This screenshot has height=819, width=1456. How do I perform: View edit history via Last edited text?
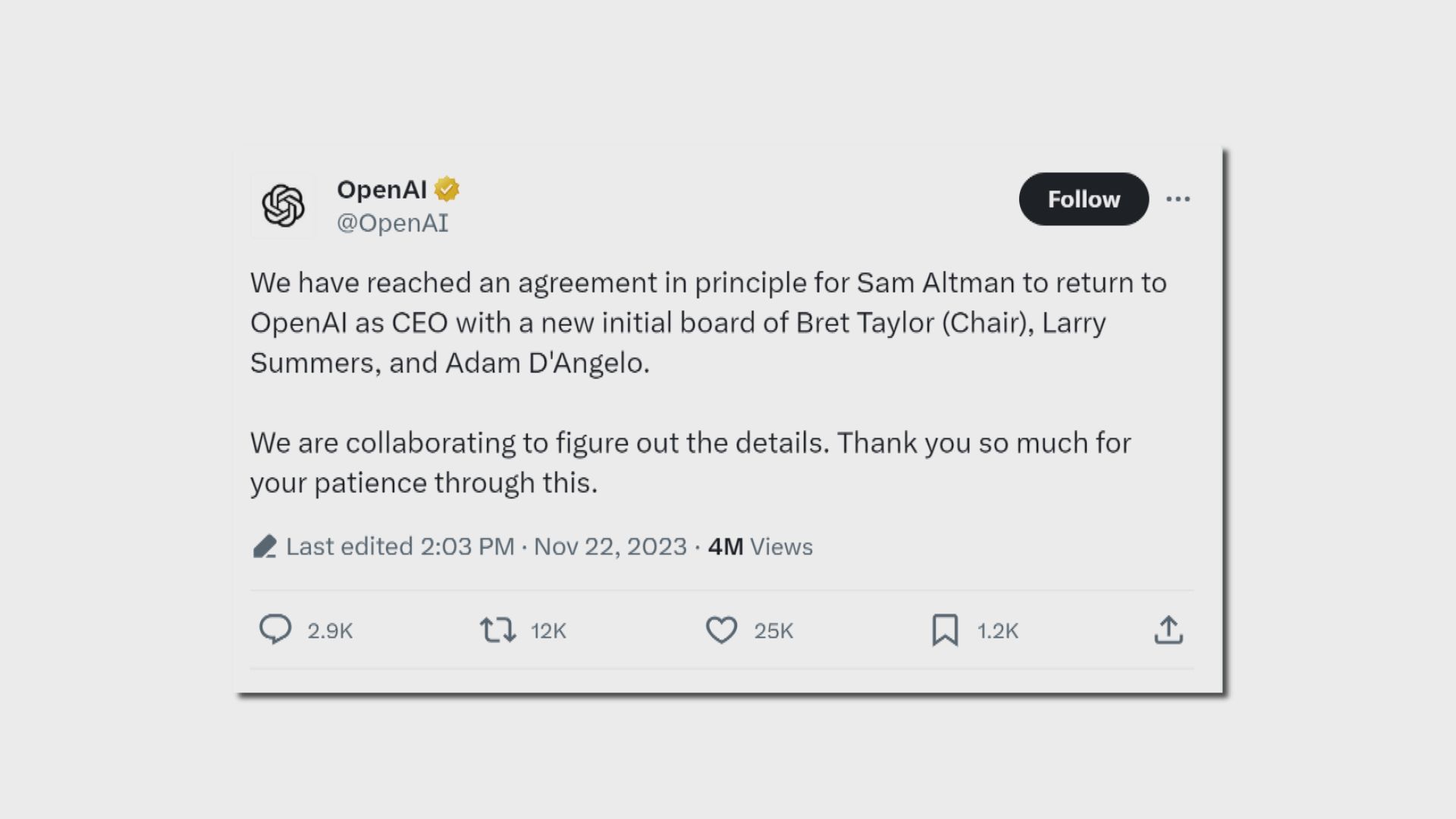400,547
